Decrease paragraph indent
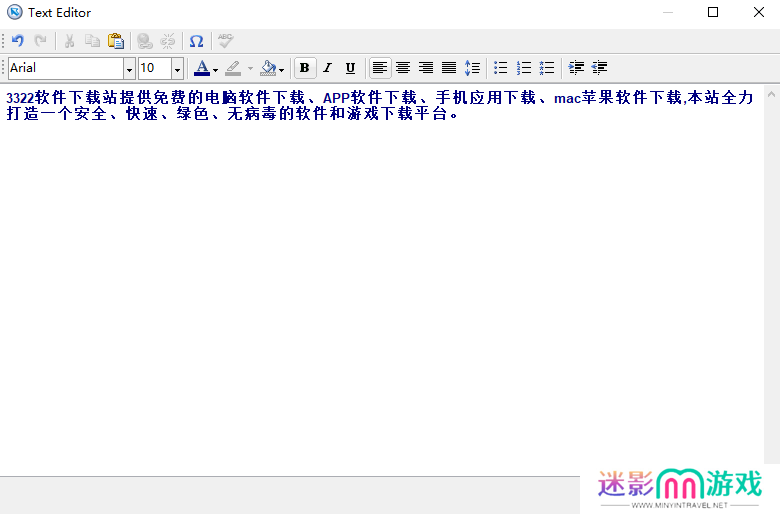Image resolution: width=780 pixels, height=514 pixels. [599, 68]
